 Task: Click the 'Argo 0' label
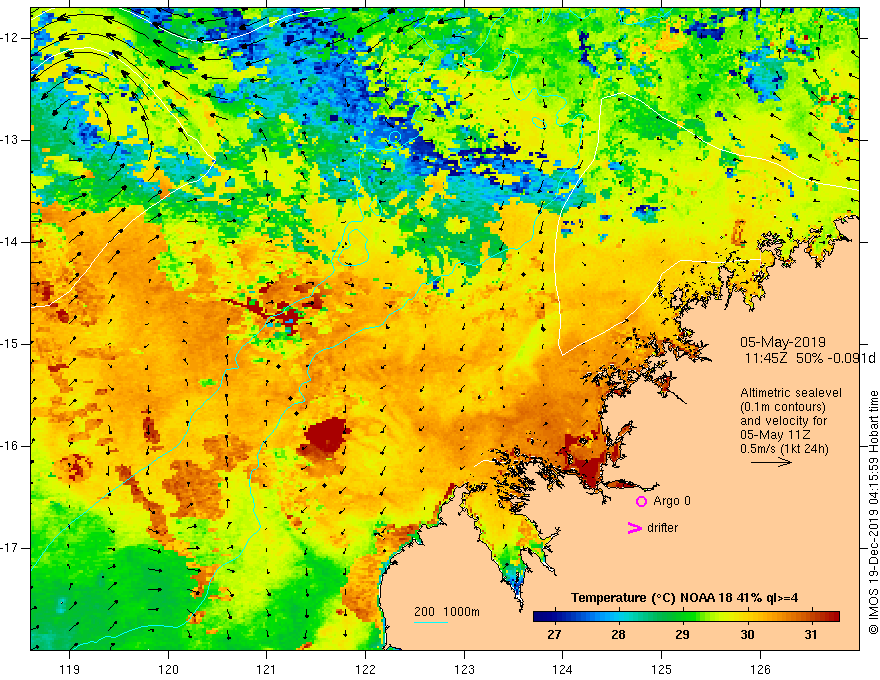click(x=672, y=500)
